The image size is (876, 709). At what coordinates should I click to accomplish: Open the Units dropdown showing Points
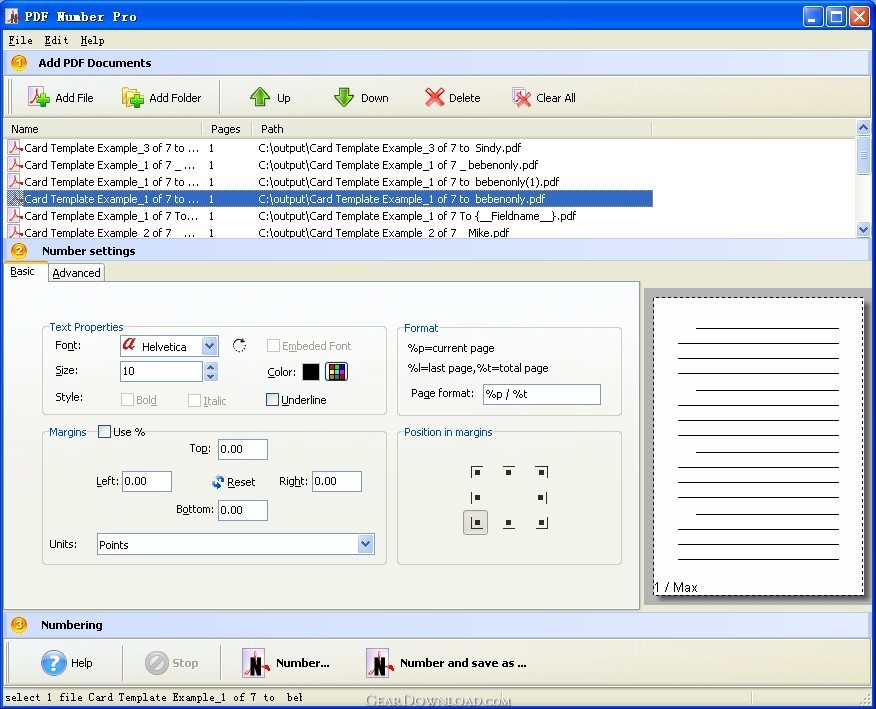coord(365,544)
